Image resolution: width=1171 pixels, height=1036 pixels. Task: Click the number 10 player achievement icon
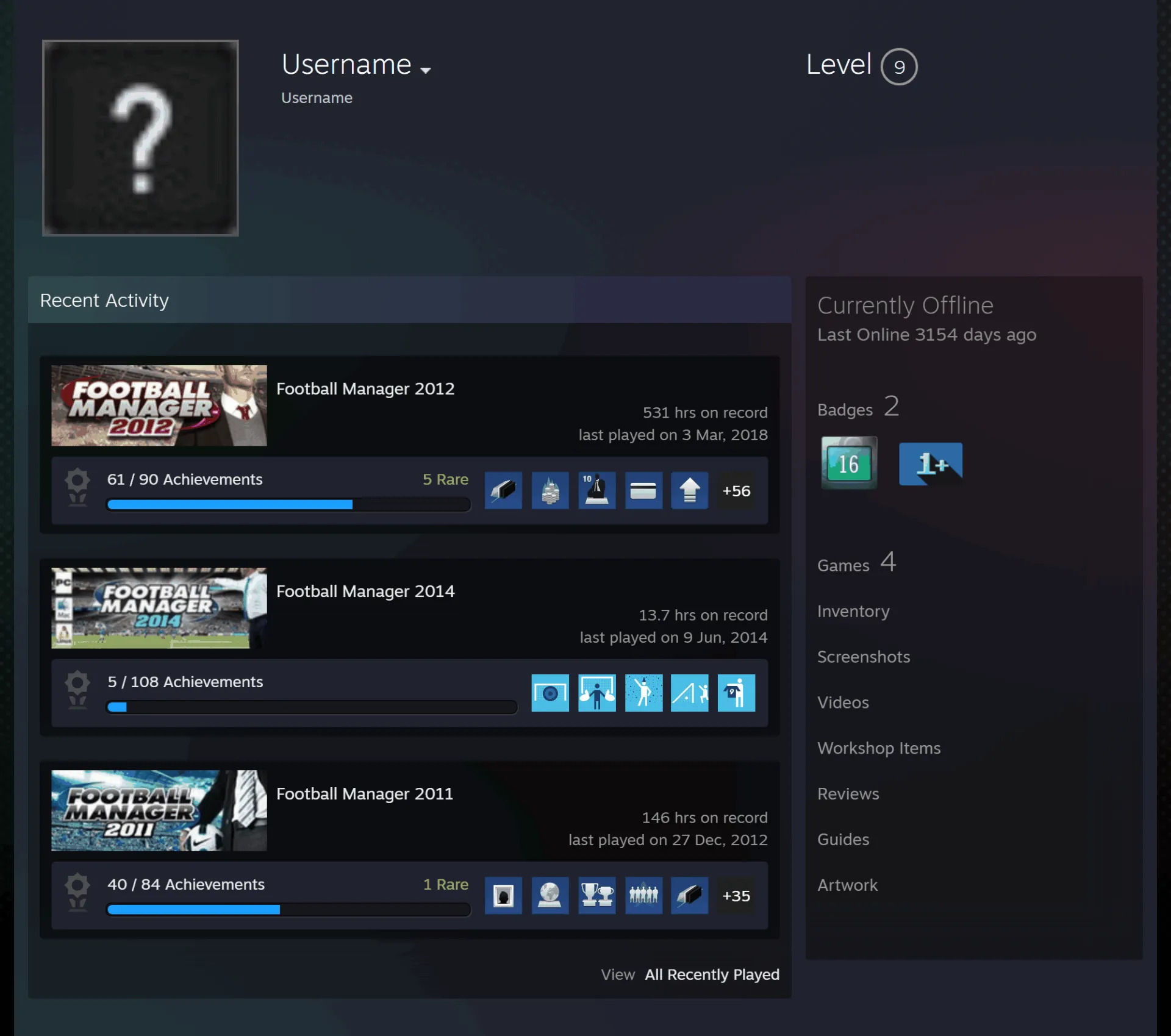point(596,490)
